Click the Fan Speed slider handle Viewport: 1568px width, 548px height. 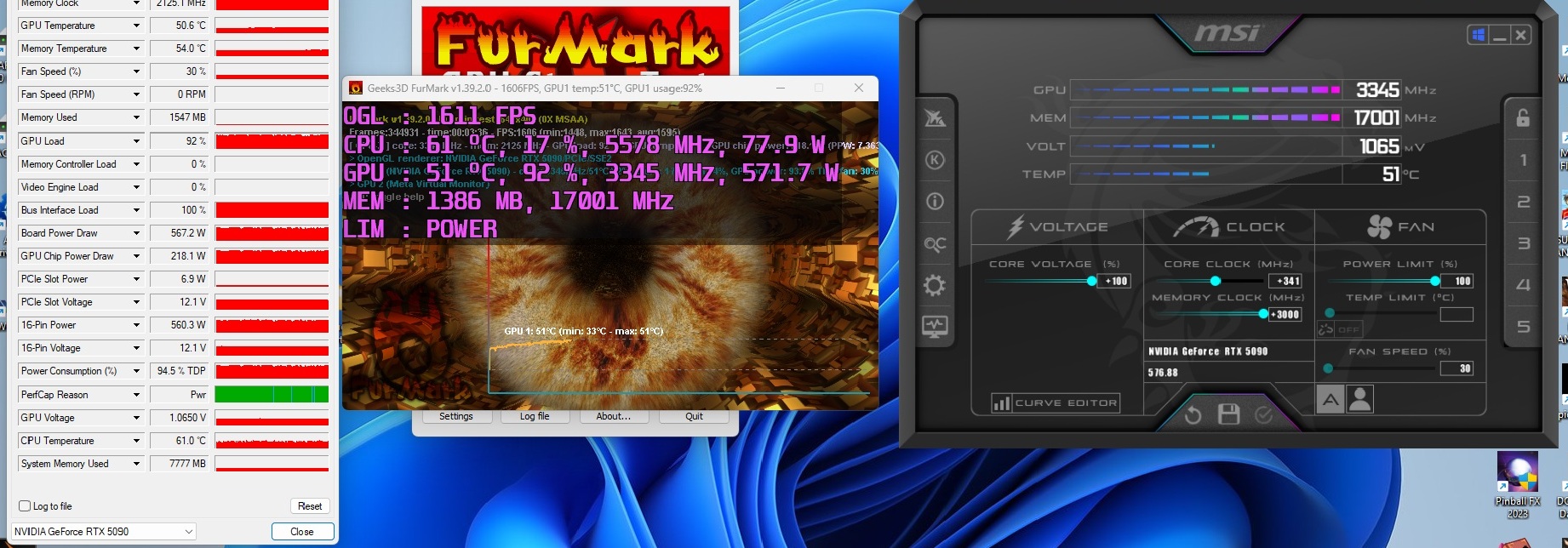tap(1328, 368)
